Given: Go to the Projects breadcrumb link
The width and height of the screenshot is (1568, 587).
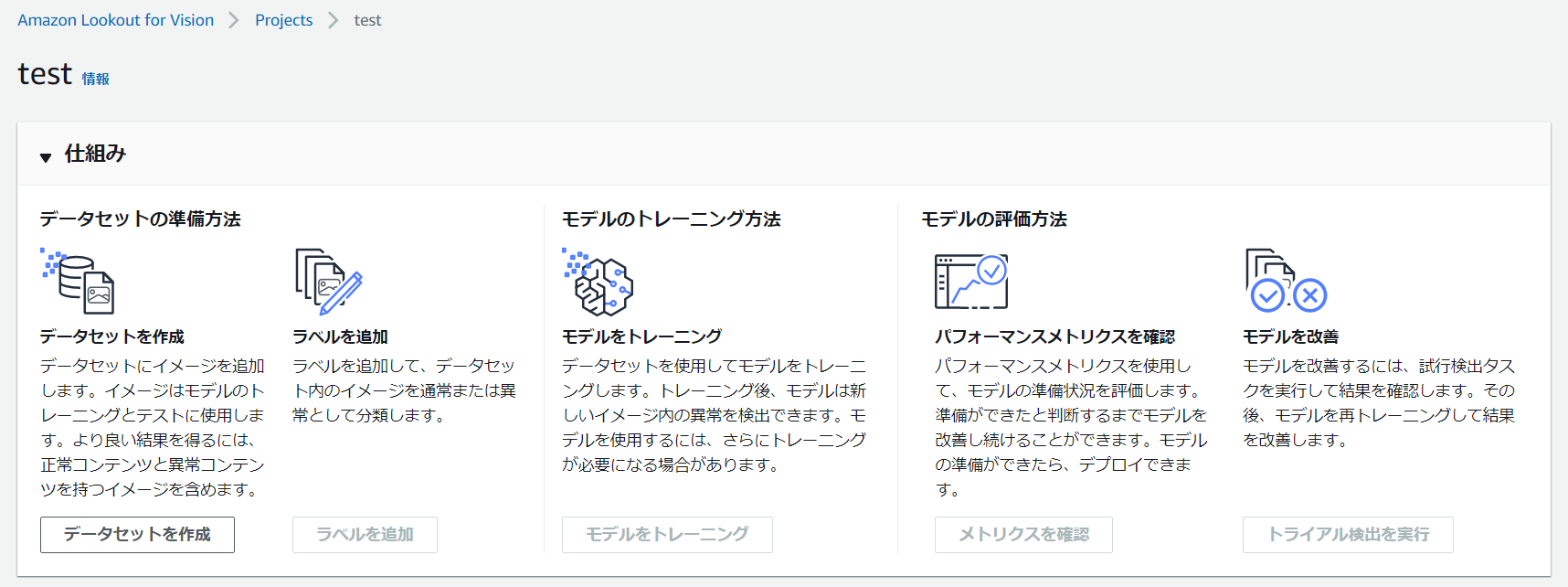Looking at the screenshot, I should point(283,20).
